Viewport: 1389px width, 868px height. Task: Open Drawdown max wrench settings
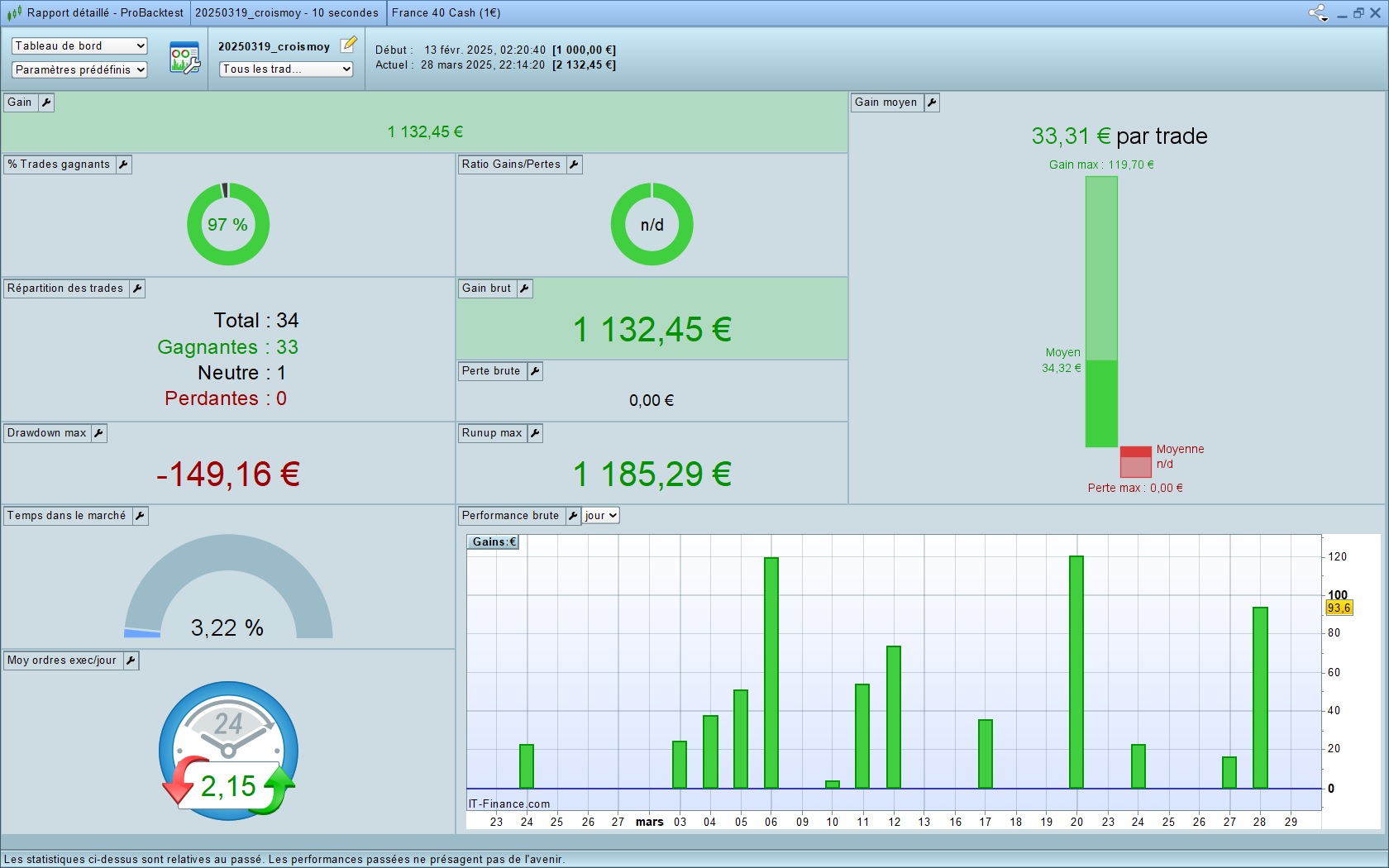pos(98,433)
